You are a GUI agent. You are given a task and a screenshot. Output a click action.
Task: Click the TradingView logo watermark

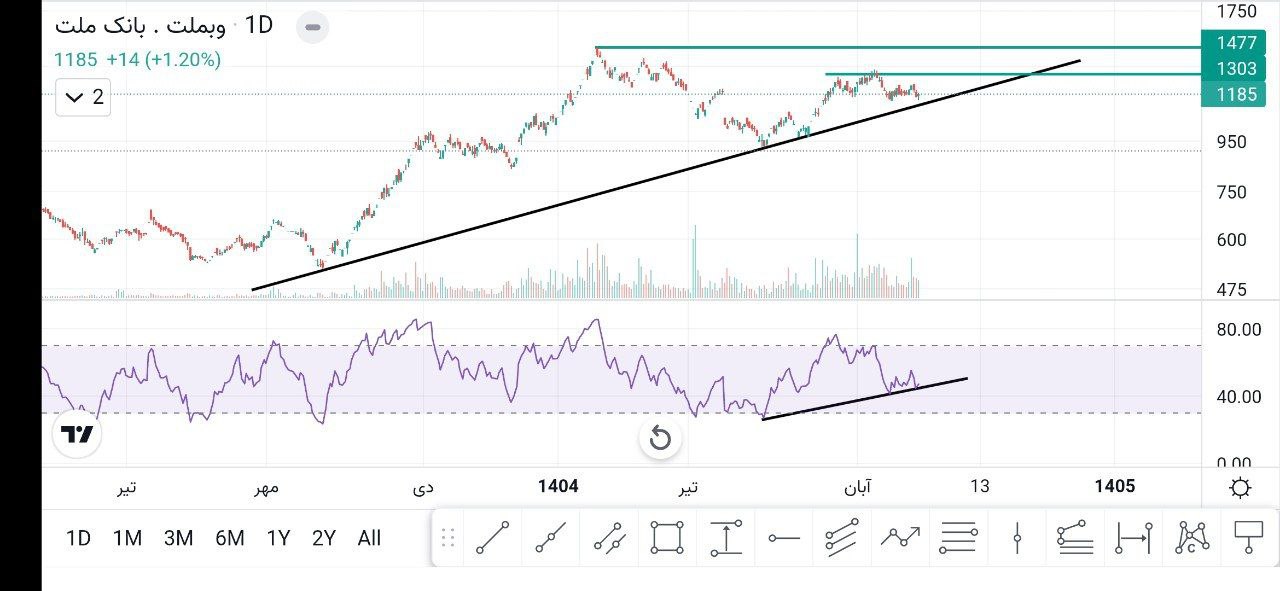pyautogui.click(x=78, y=434)
